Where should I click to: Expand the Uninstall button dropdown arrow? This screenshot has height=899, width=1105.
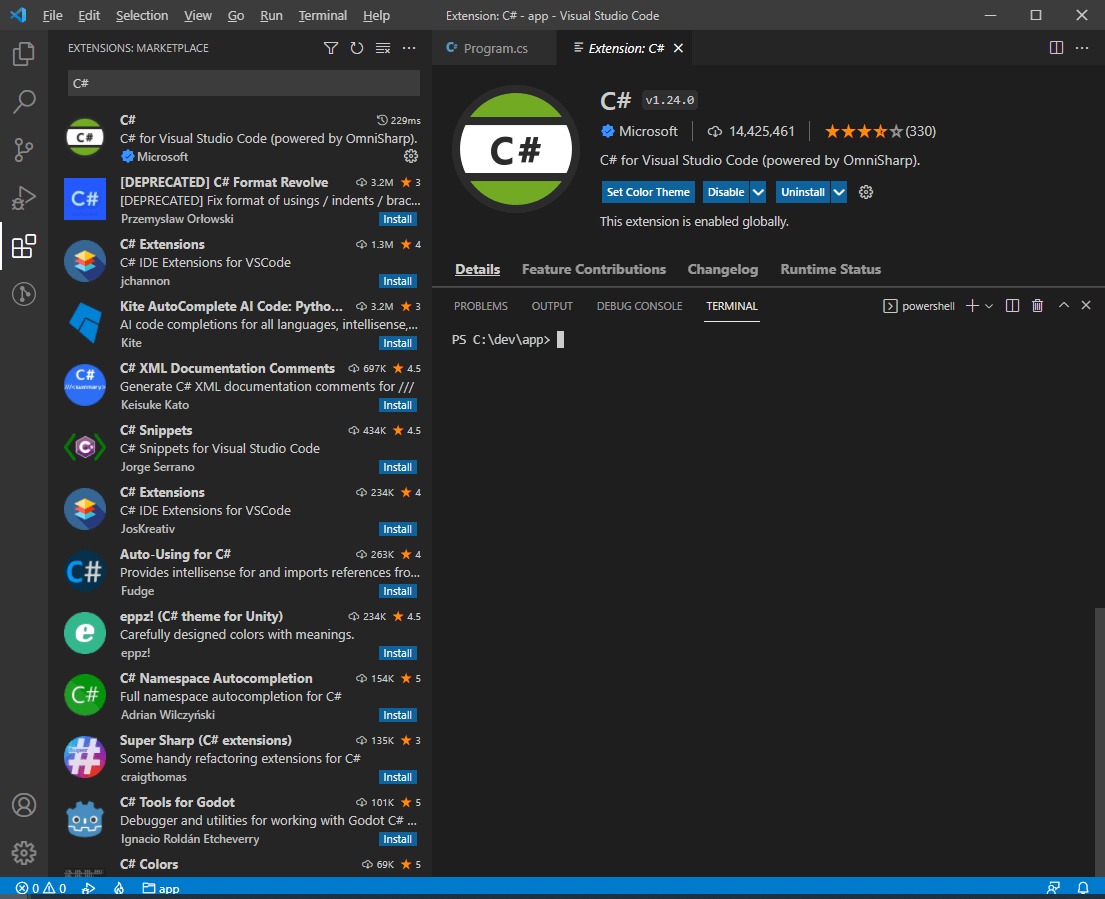pyautogui.click(x=839, y=192)
